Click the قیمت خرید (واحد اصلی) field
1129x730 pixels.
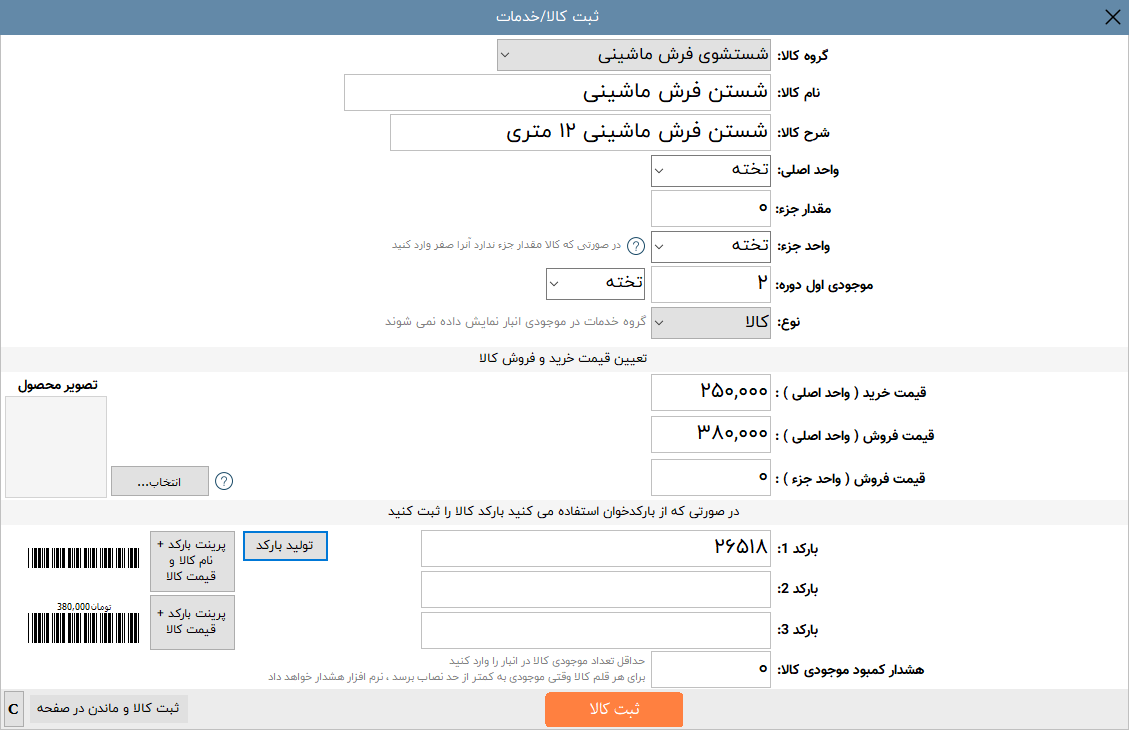click(x=711, y=392)
